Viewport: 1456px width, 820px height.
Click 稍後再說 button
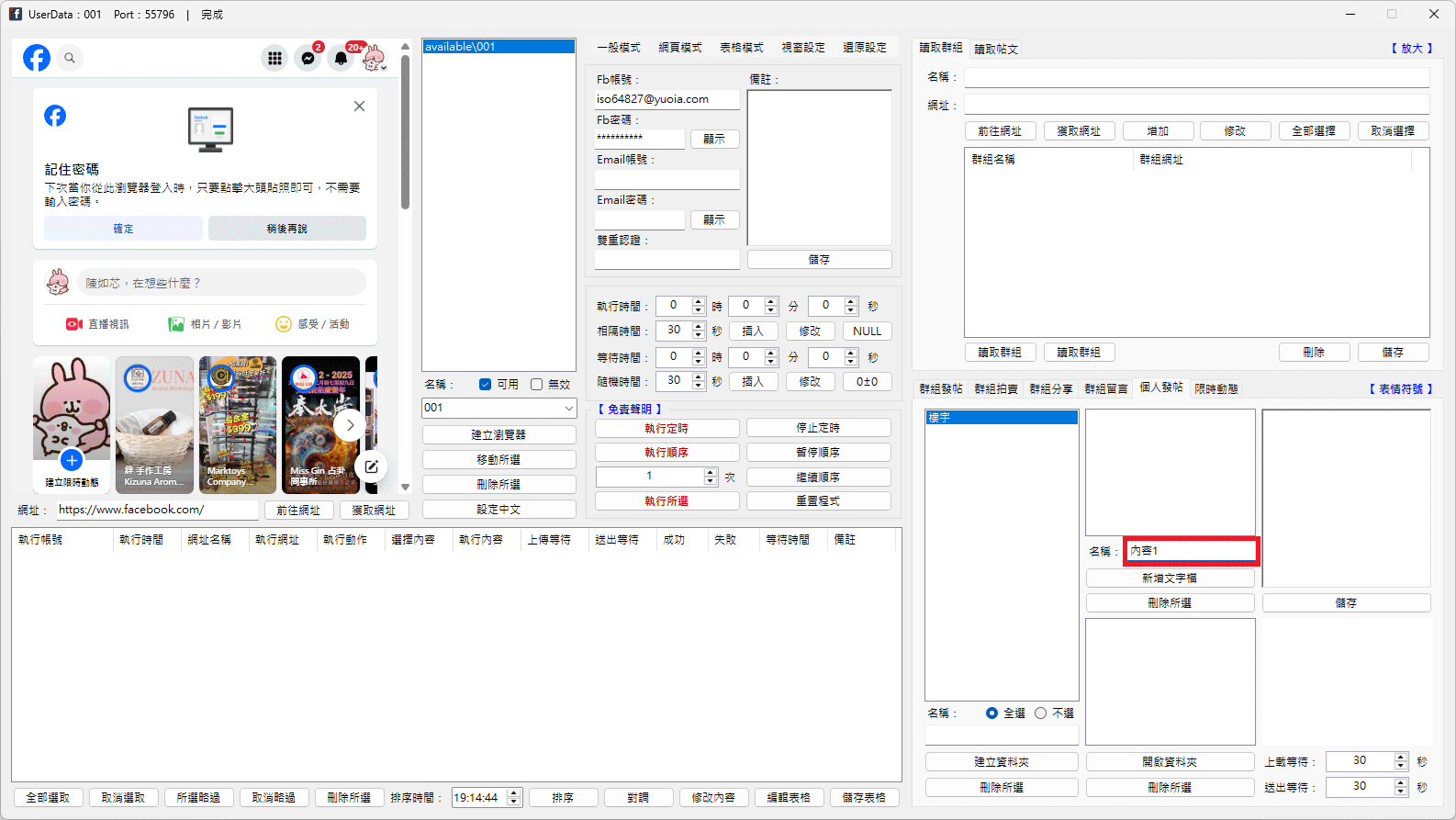(x=286, y=229)
